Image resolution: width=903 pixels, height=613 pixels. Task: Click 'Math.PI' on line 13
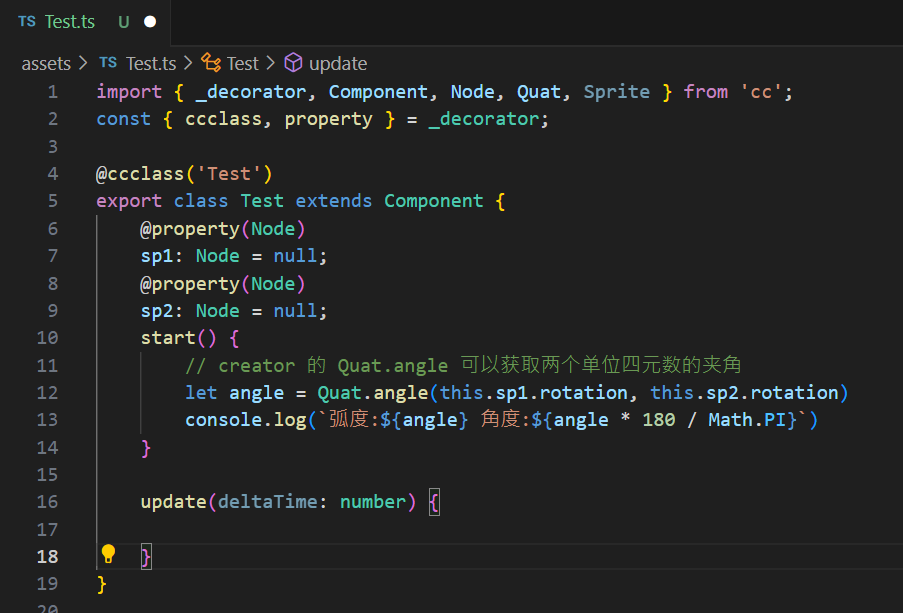747,420
